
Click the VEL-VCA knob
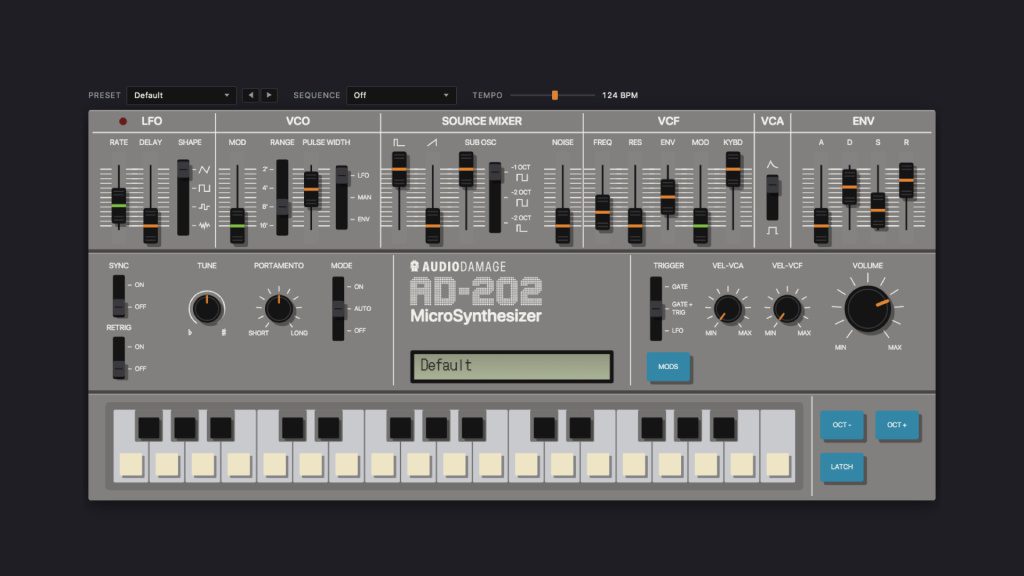728,308
